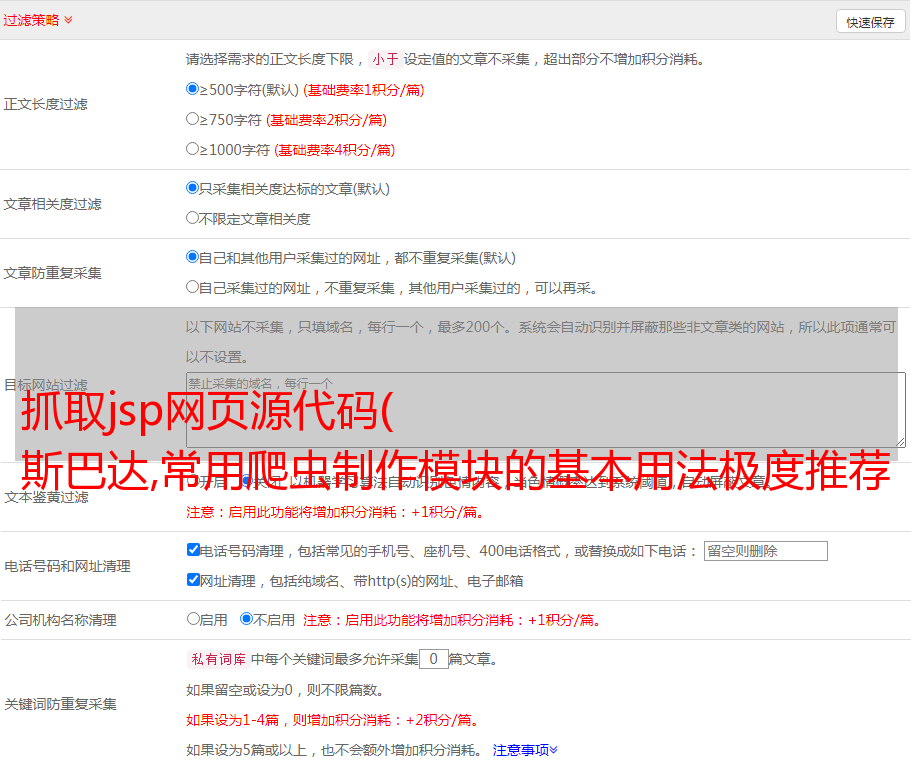
Task: Click the text 如果留空或设为0,则不限篇数
Action: click(285, 691)
